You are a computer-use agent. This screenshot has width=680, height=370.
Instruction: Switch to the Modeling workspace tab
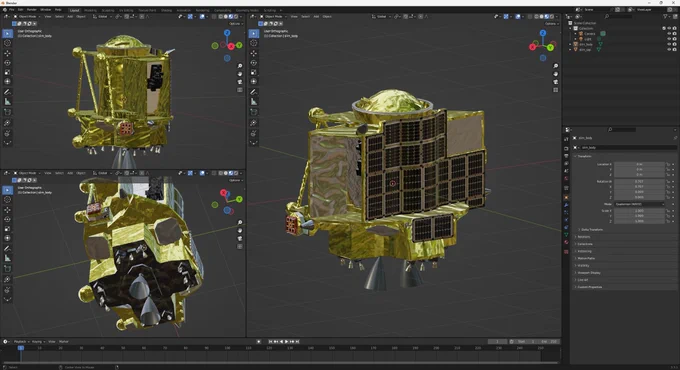[x=90, y=10]
